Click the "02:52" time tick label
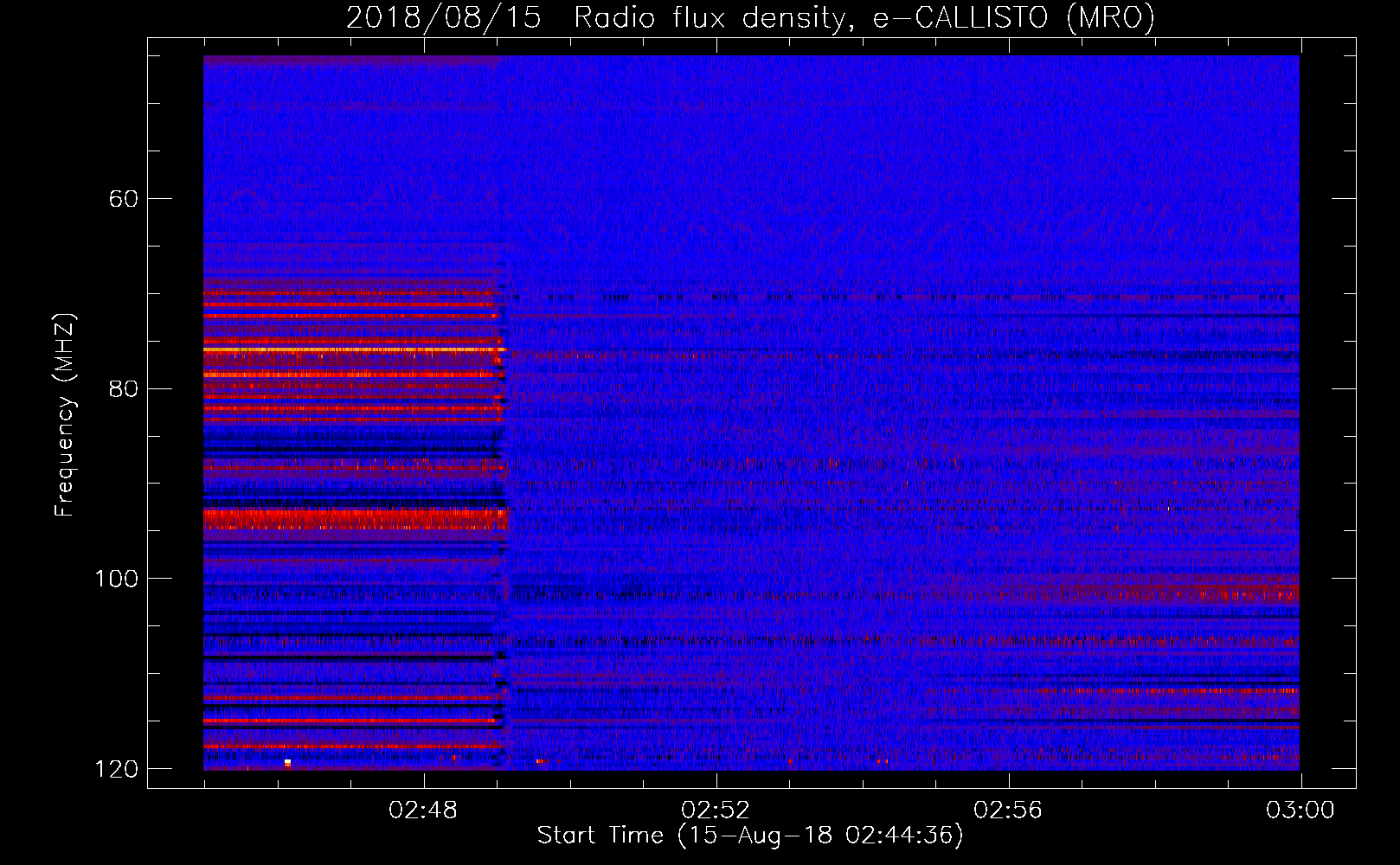The height and width of the screenshot is (865, 1400). (716, 811)
